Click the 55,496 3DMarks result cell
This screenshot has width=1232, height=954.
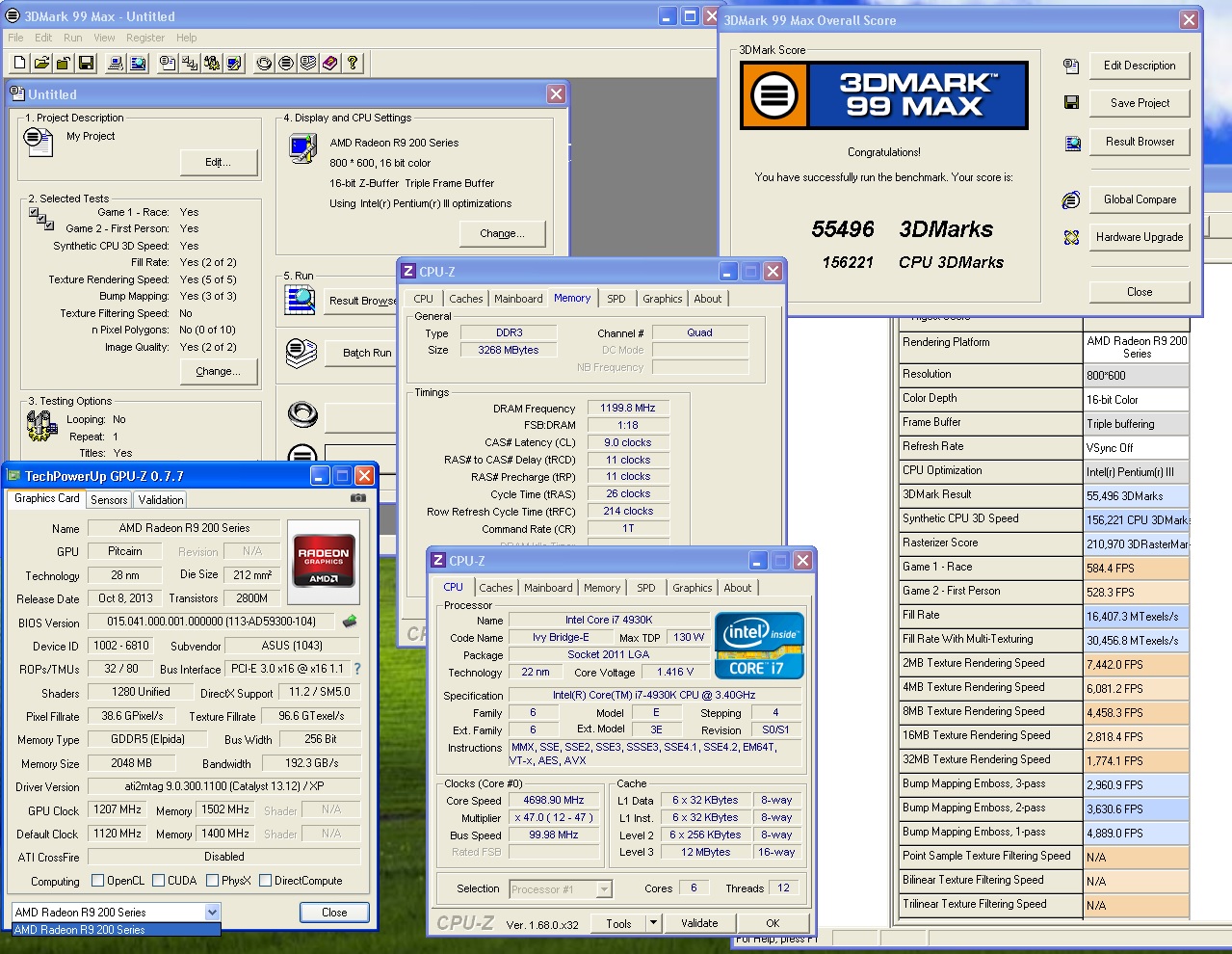(1137, 496)
